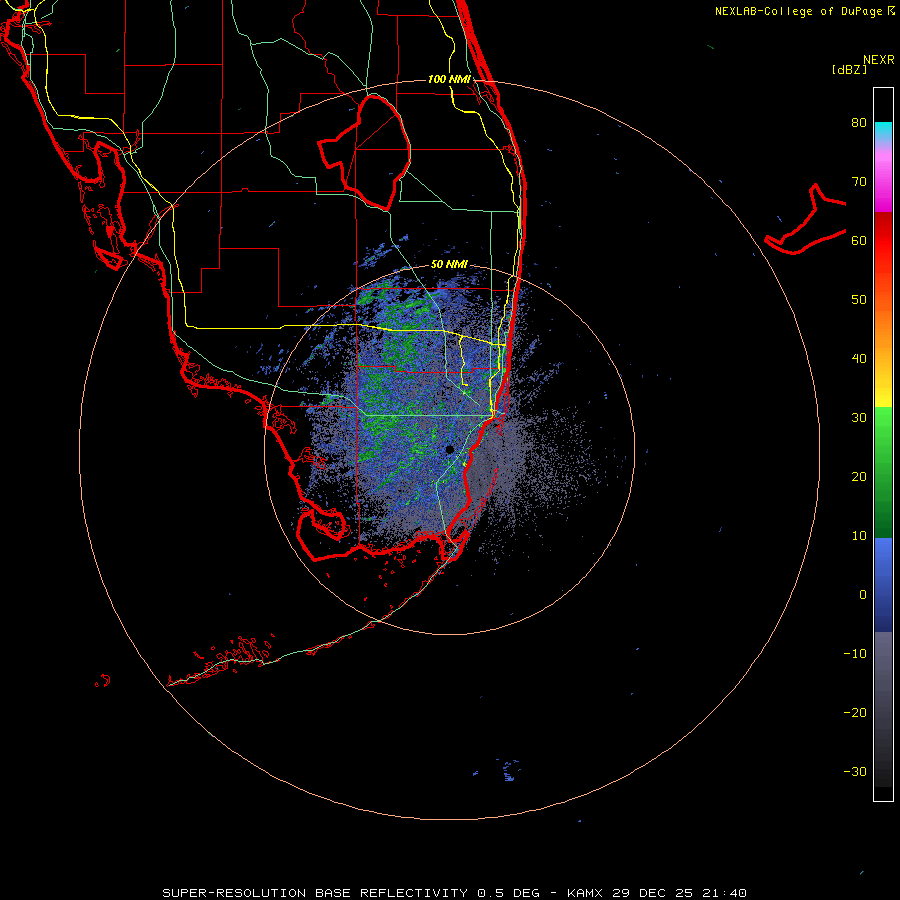Click the NEXLAB-College of DuPage label
The width and height of the screenshot is (900, 900).
pos(798,11)
